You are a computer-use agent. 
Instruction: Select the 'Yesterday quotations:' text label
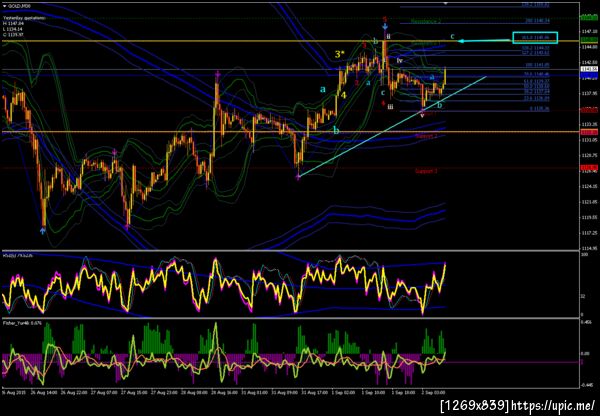click(24, 18)
